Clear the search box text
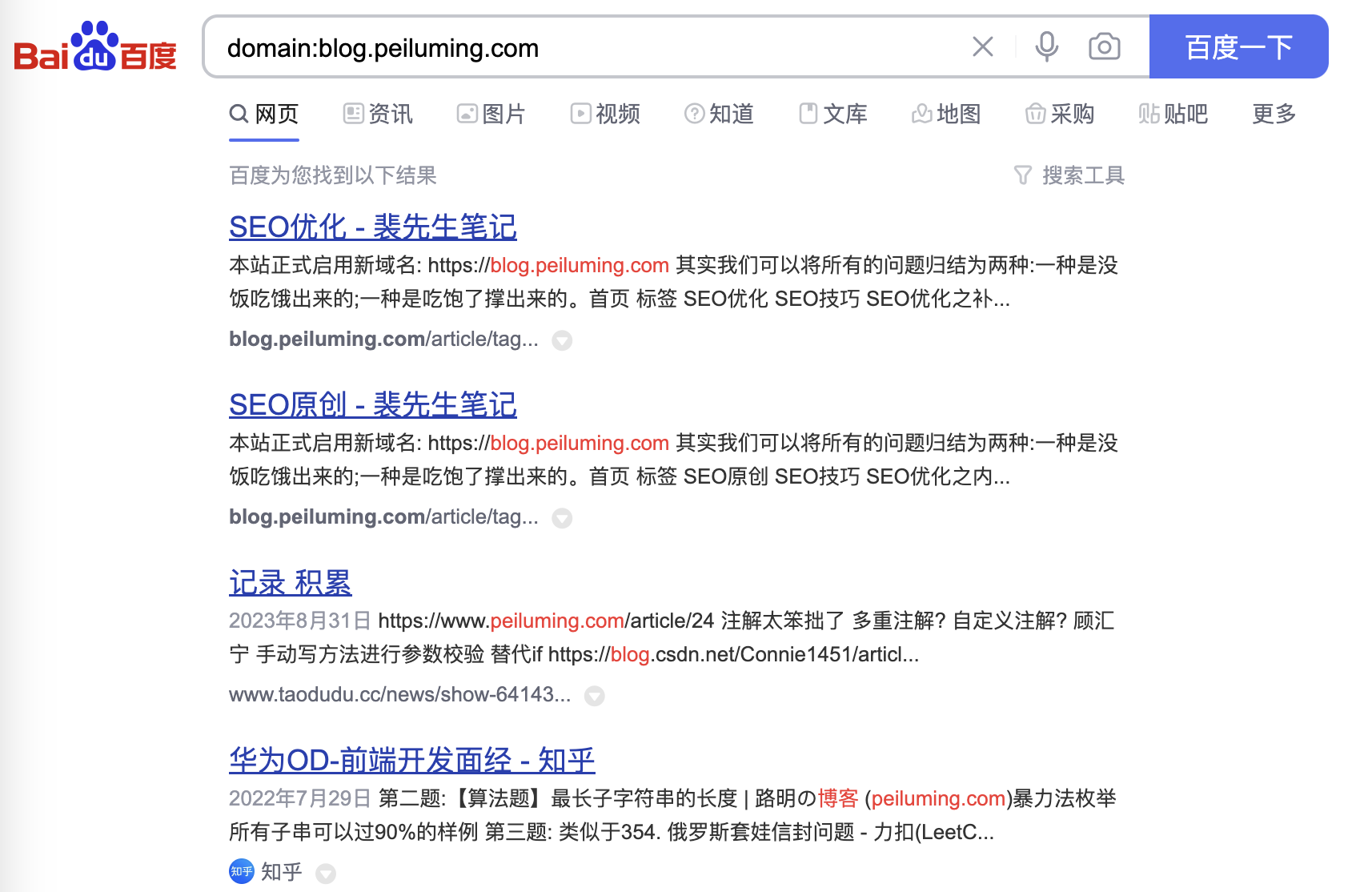Viewport: 1372px width, 892px height. click(x=982, y=47)
